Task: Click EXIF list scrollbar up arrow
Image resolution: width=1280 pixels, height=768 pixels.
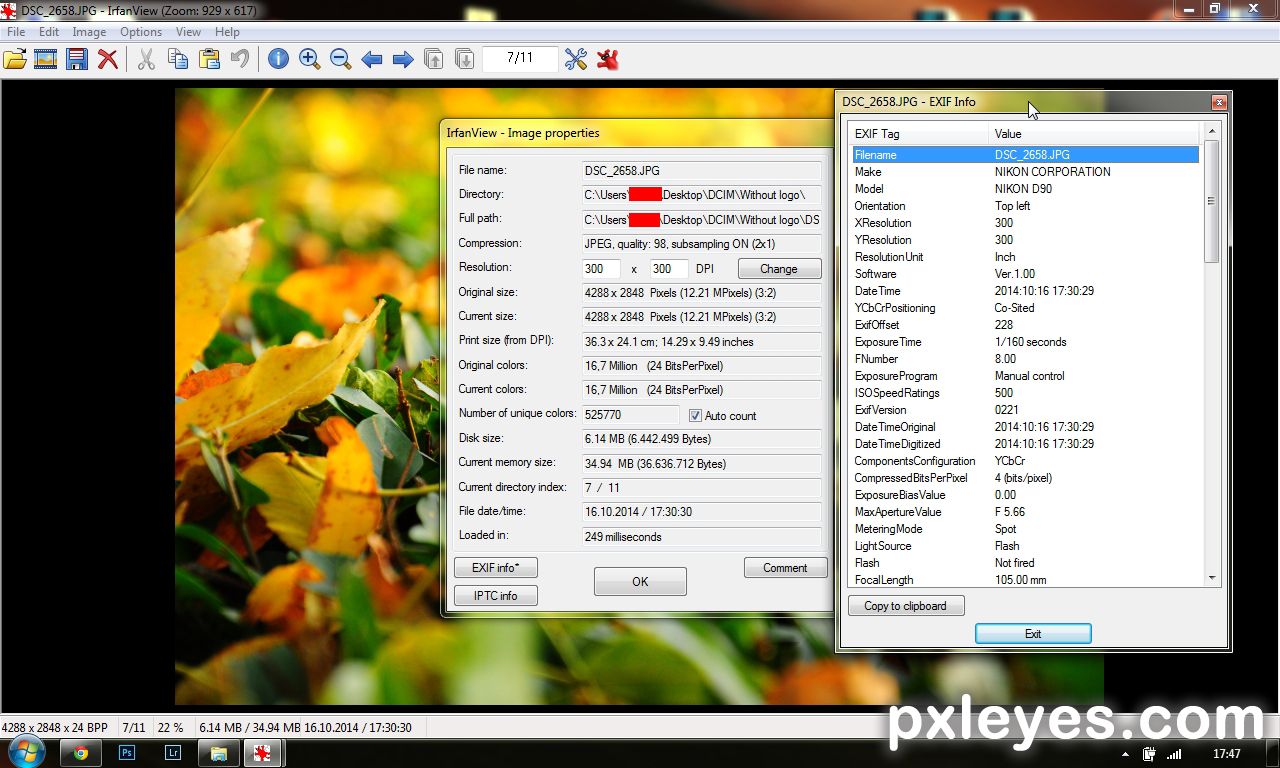Action: click(1212, 132)
